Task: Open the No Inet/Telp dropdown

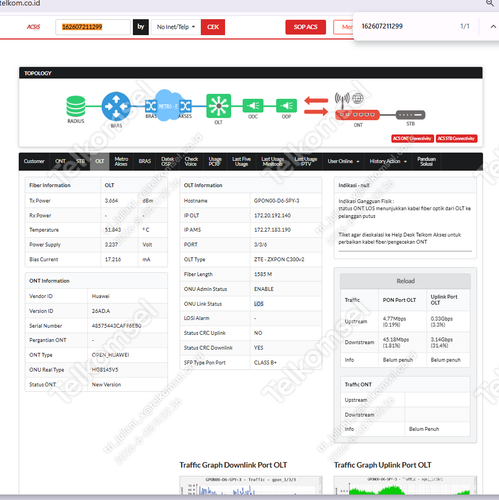Action: (x=176, y=27)
